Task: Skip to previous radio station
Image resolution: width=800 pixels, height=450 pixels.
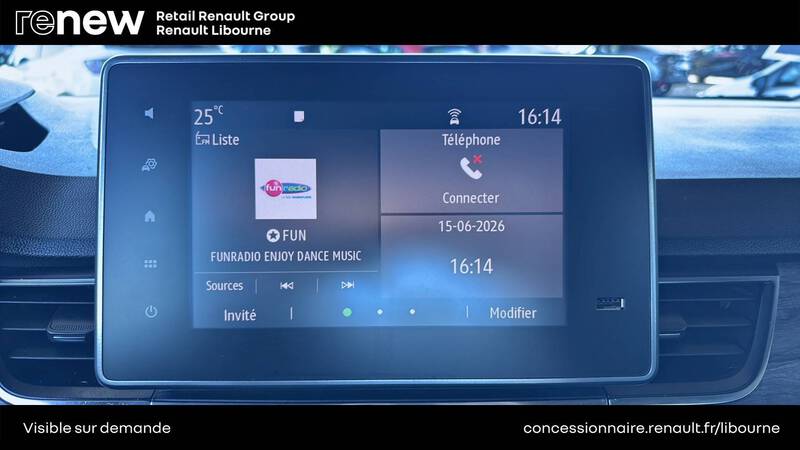Action: coord(287,286)
